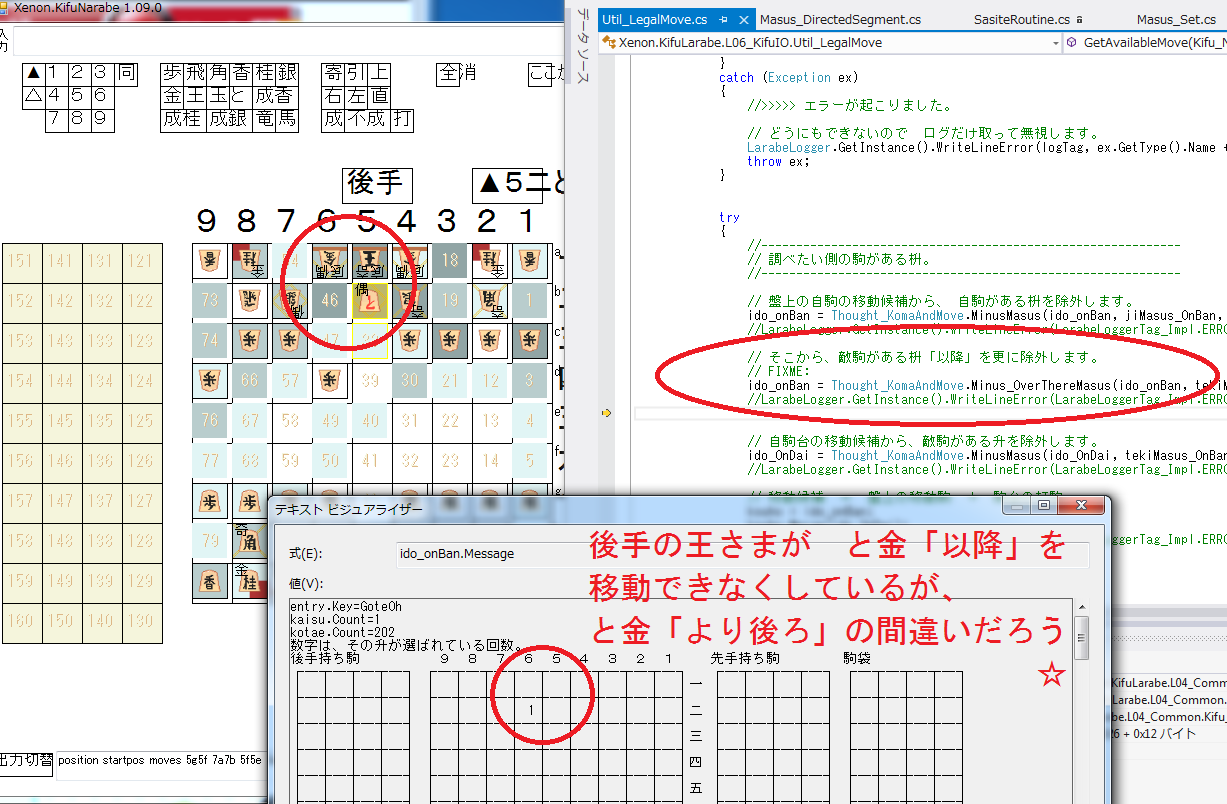Screen dimensions: 1227x804
Task: Select the 桂 knight piece beside the 香 lance
Action: click(x=249, y=580)
